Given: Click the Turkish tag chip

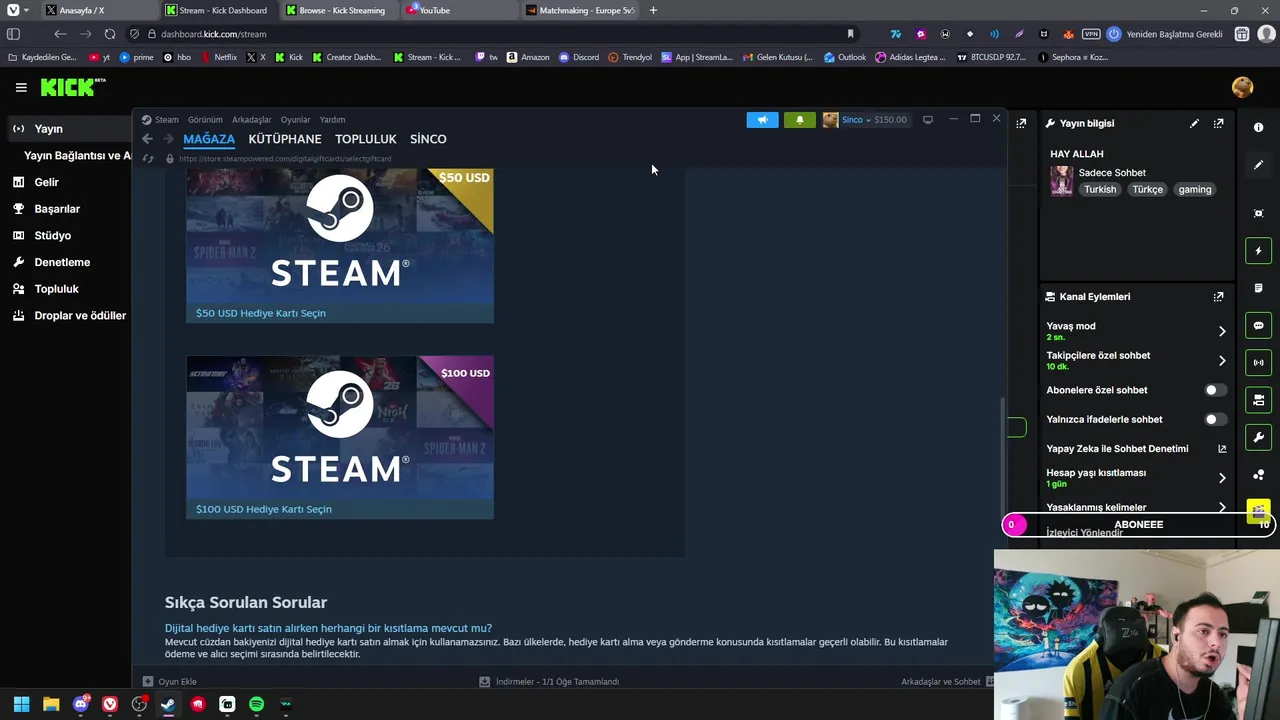Looking at the screenshot, I should 1100,190.
